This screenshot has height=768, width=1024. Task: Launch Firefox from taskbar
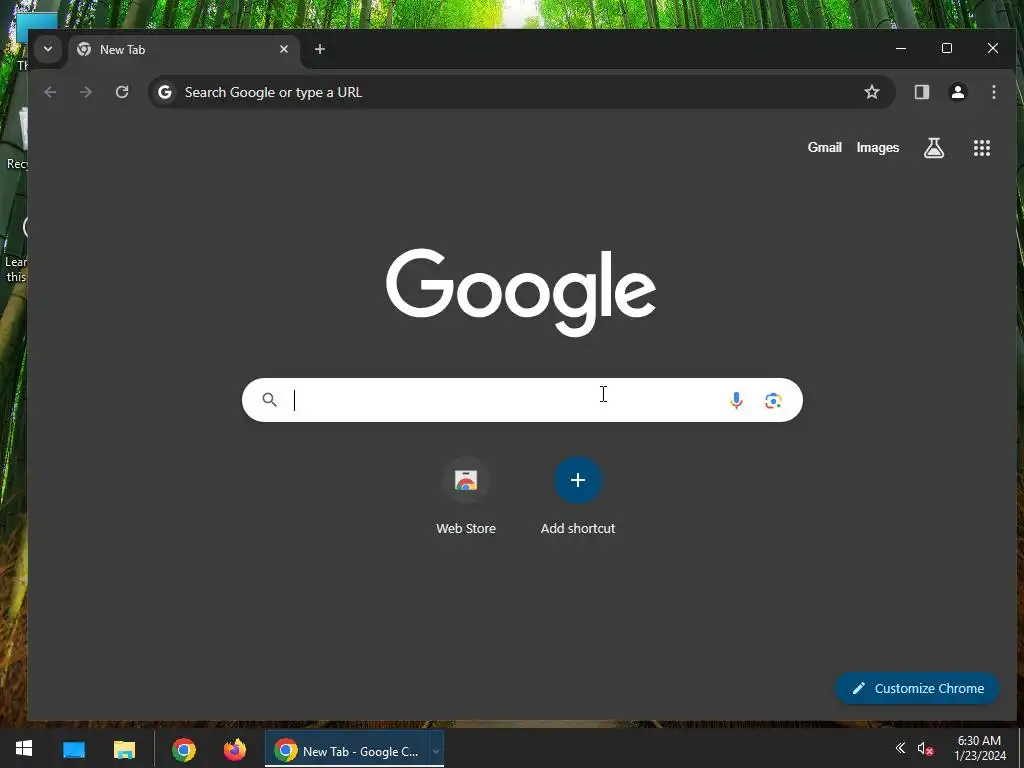tap(235, 750)
